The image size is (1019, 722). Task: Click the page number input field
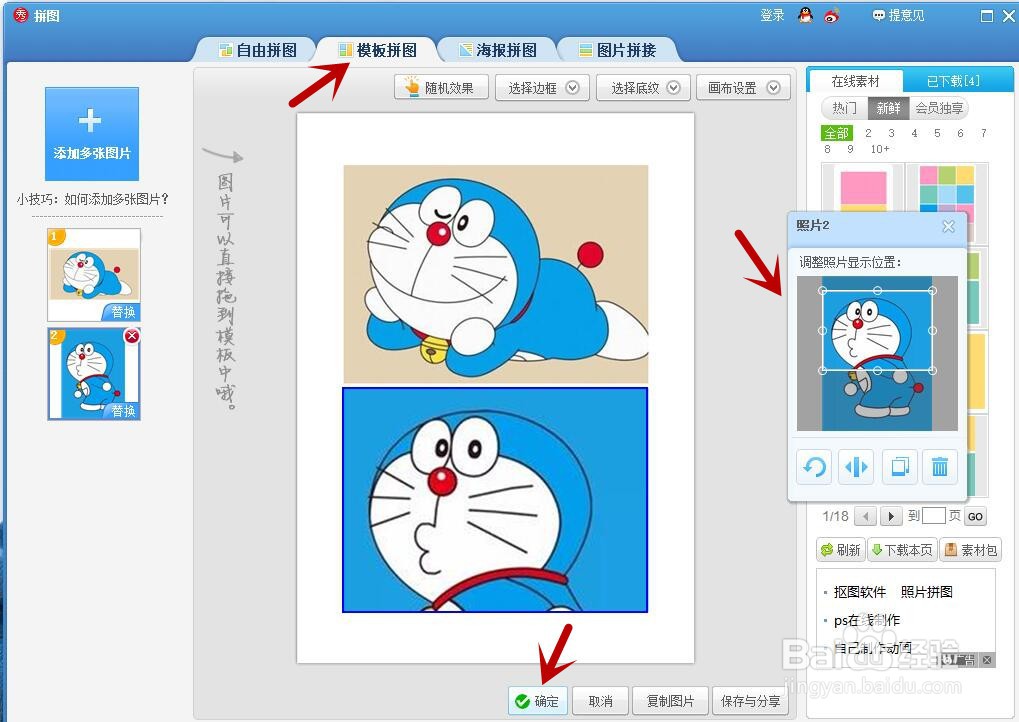(x=933, y=516)
